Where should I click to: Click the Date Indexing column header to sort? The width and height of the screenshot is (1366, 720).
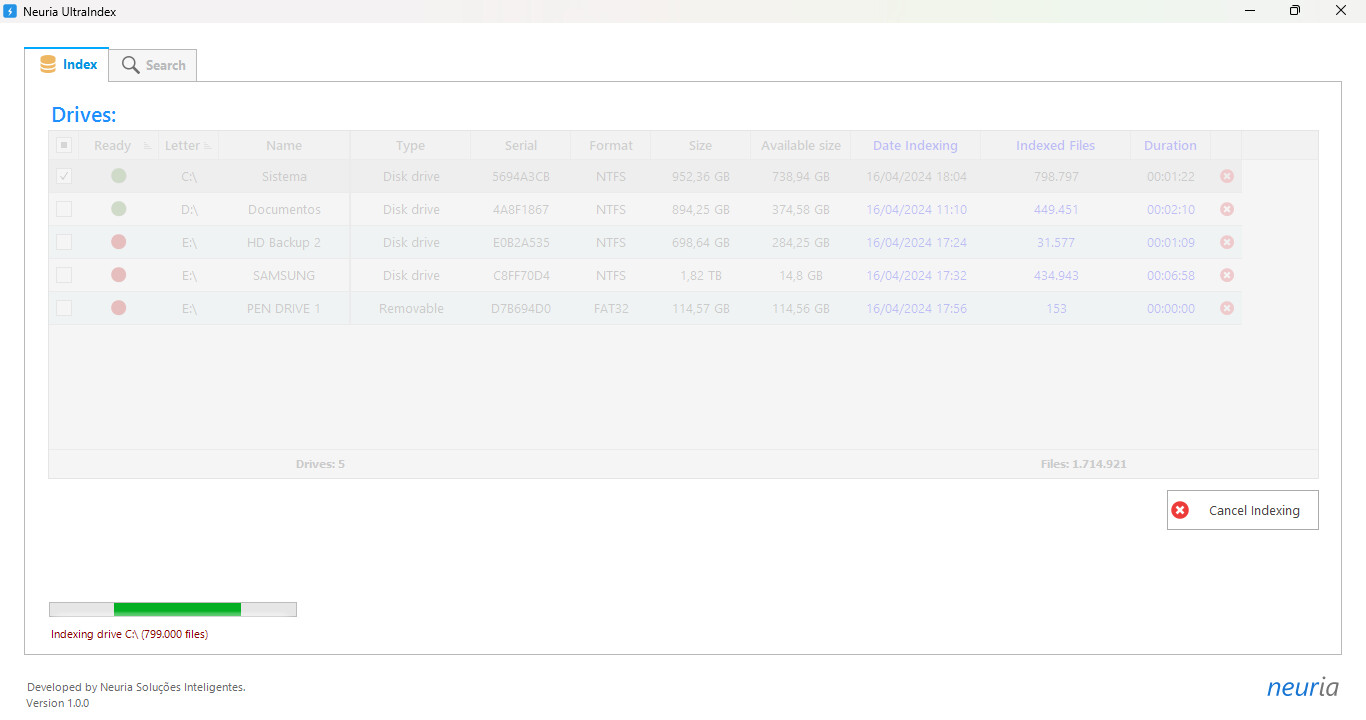(x=915, y=144)
